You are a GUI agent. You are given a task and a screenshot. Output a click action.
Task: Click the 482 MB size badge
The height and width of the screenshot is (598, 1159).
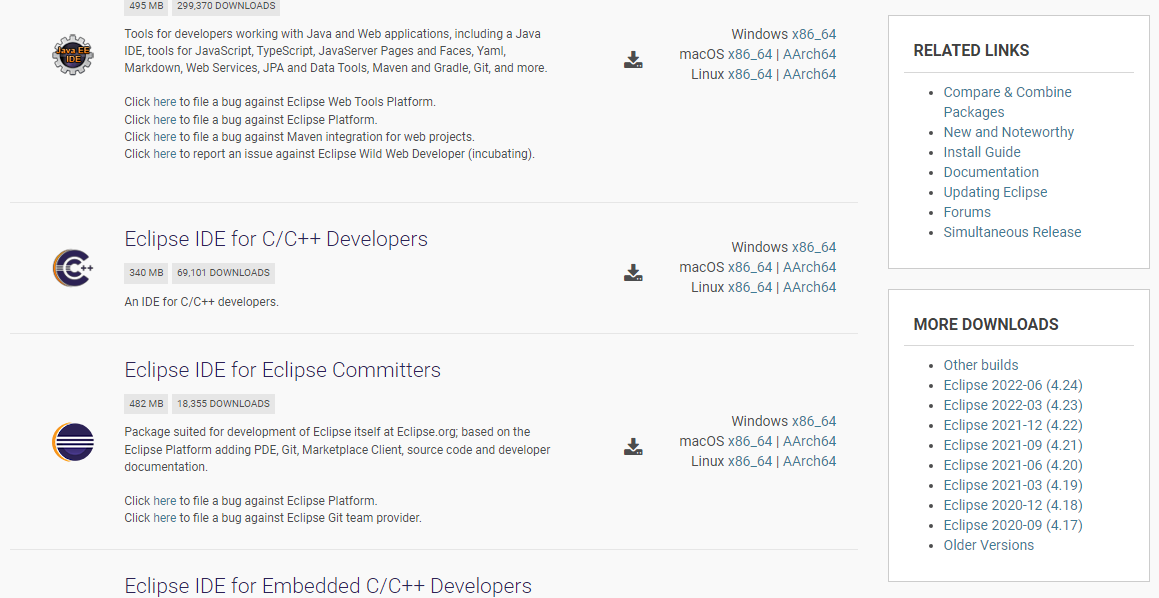tap(146, 404)
